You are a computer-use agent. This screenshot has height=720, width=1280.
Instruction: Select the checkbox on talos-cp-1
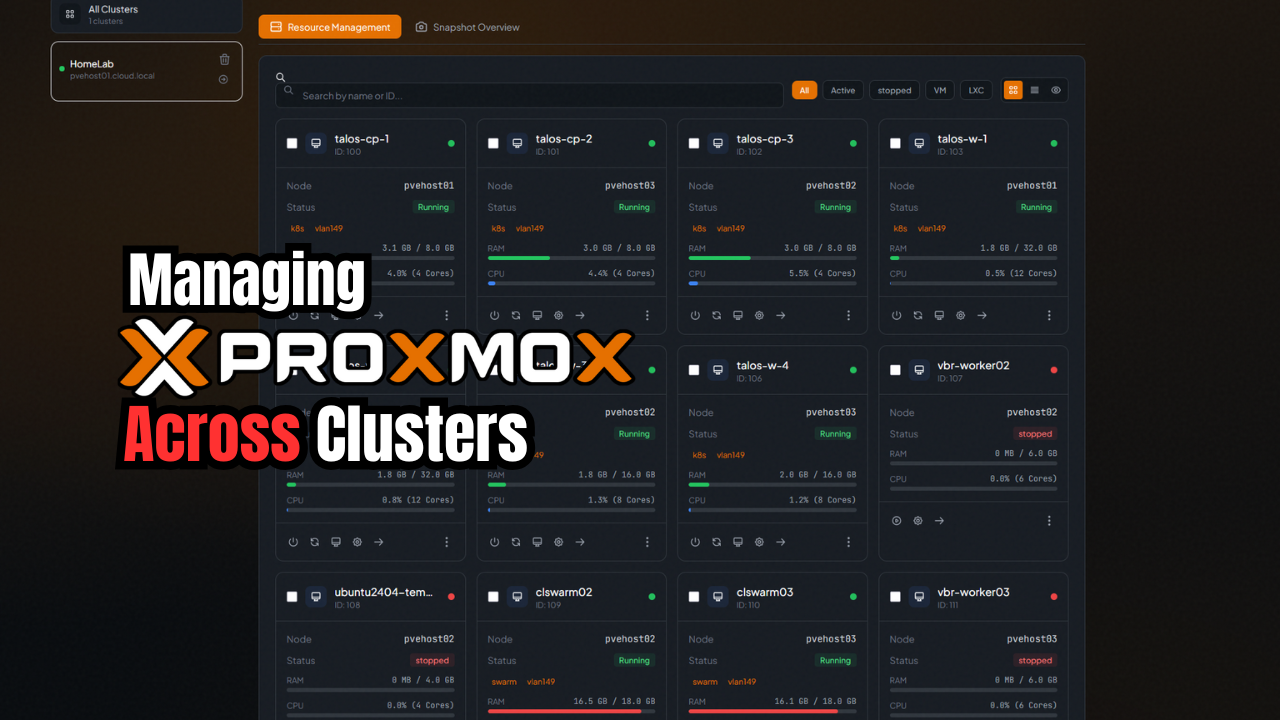pyautogui.click(x=292, y=143)
